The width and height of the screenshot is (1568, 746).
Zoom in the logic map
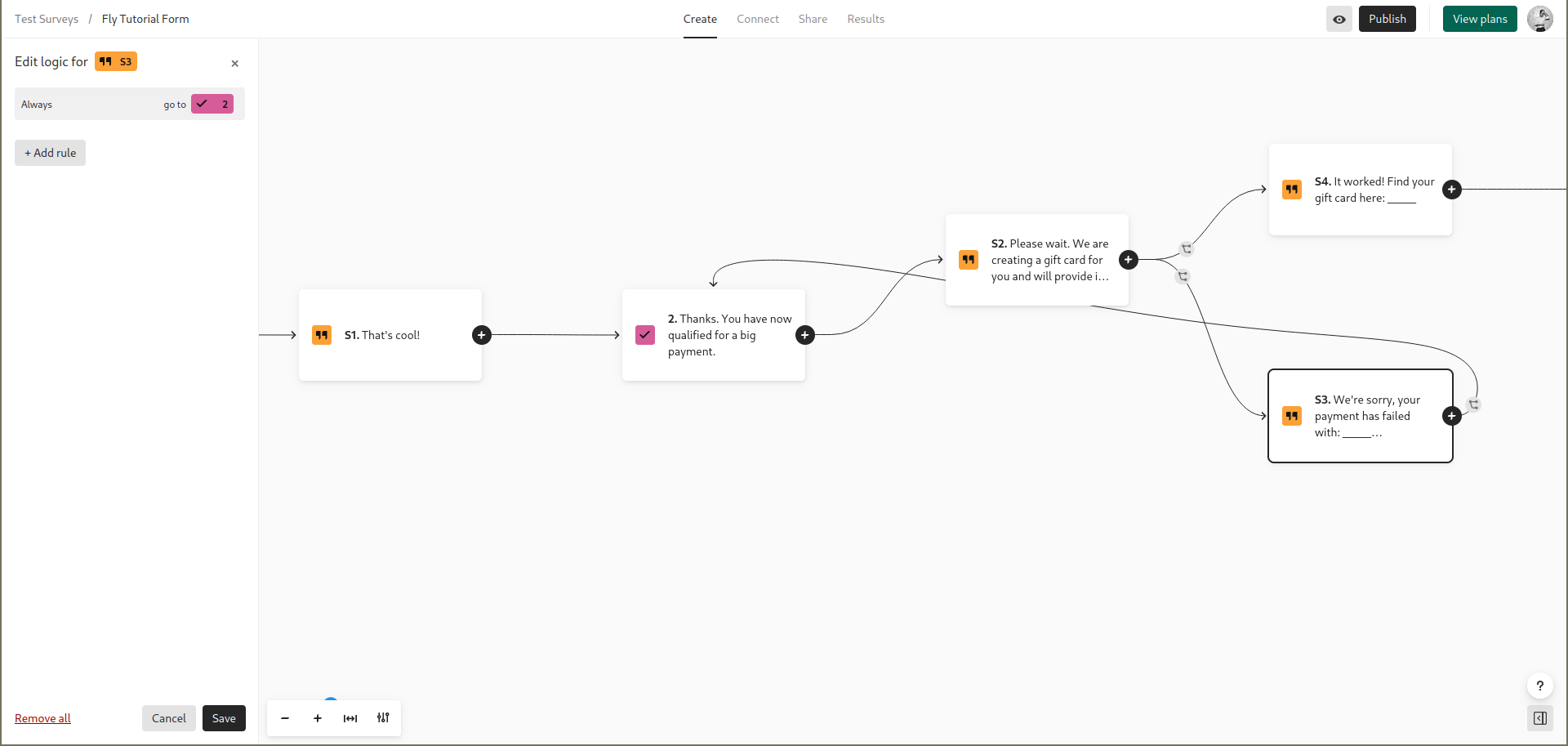coord(318,718)
